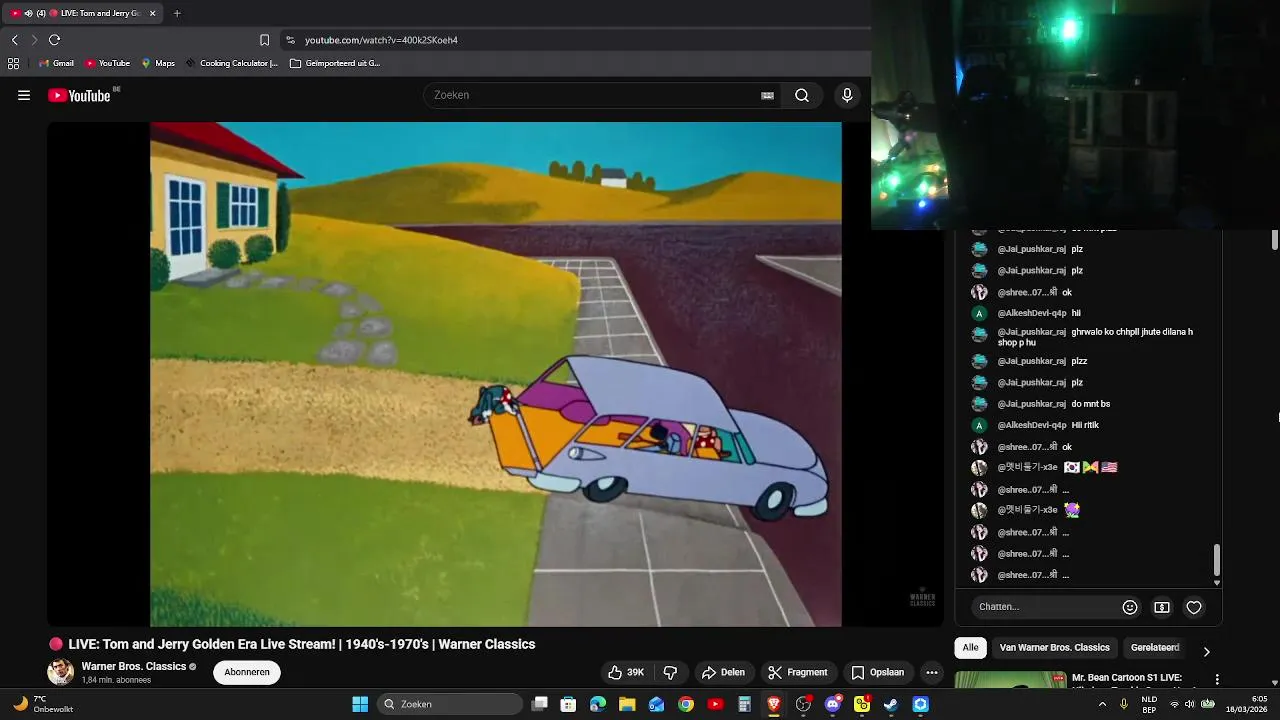Screen dimensions: 1280x720
Task: View site information icon in address bar
Action: coord(290,40)
